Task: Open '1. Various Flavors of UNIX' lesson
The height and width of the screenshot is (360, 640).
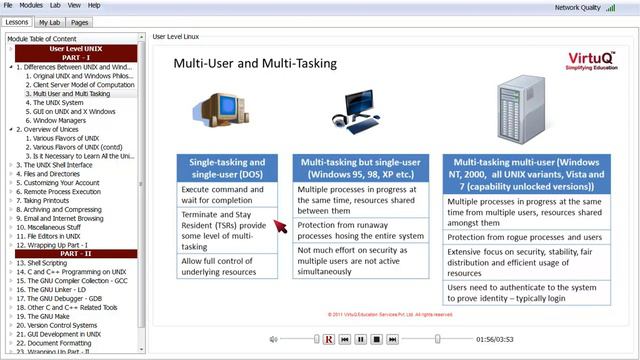Action: [x=62, y=138]
